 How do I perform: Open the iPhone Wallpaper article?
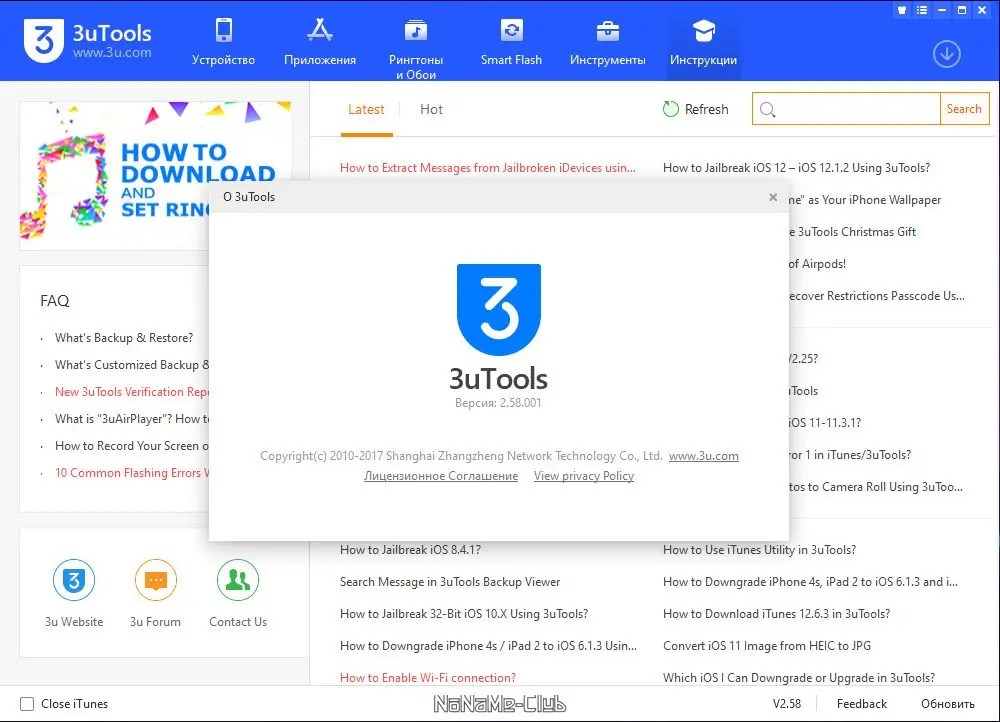point(865,200)
